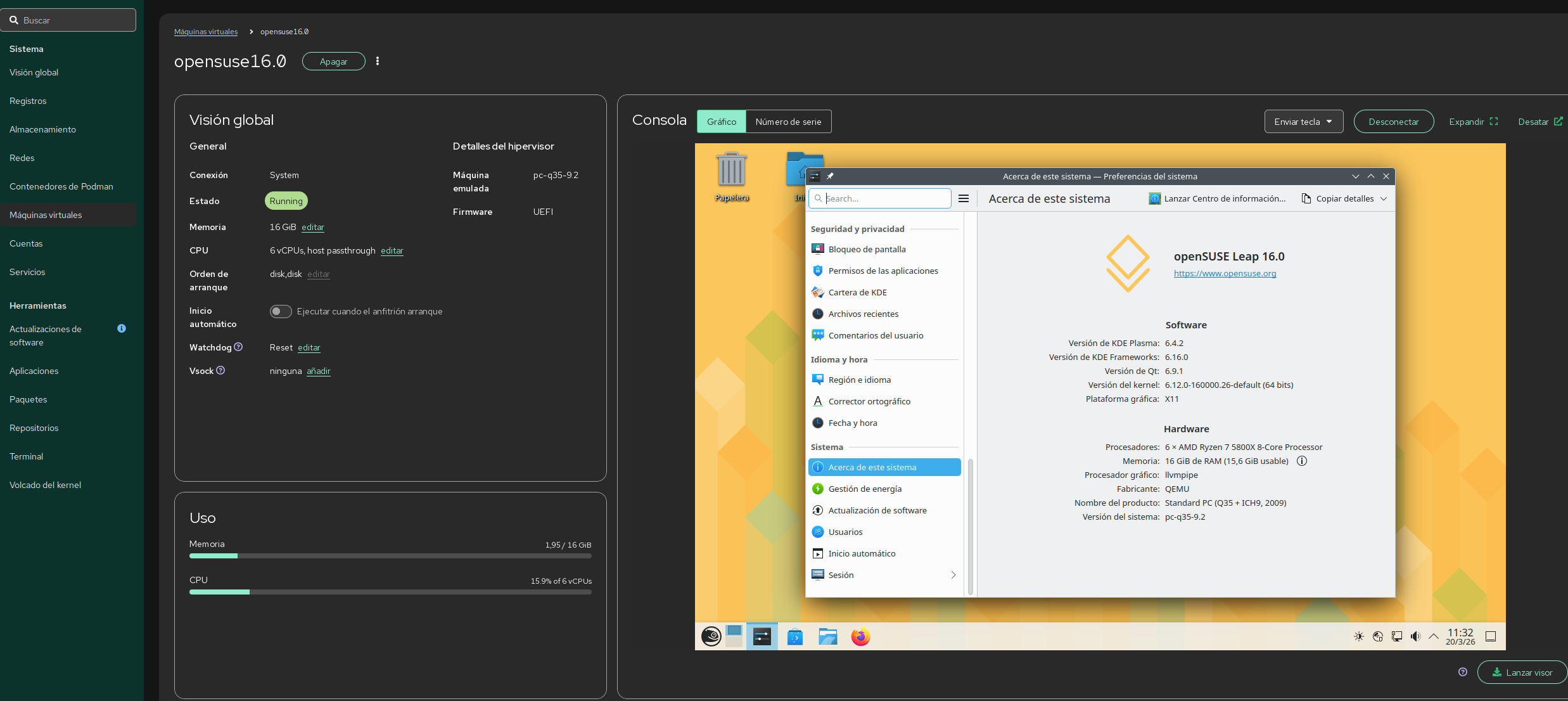Toggle autostart when host boots switch
The width and height of the screenshot is (1568, 701).
[281, 311]
